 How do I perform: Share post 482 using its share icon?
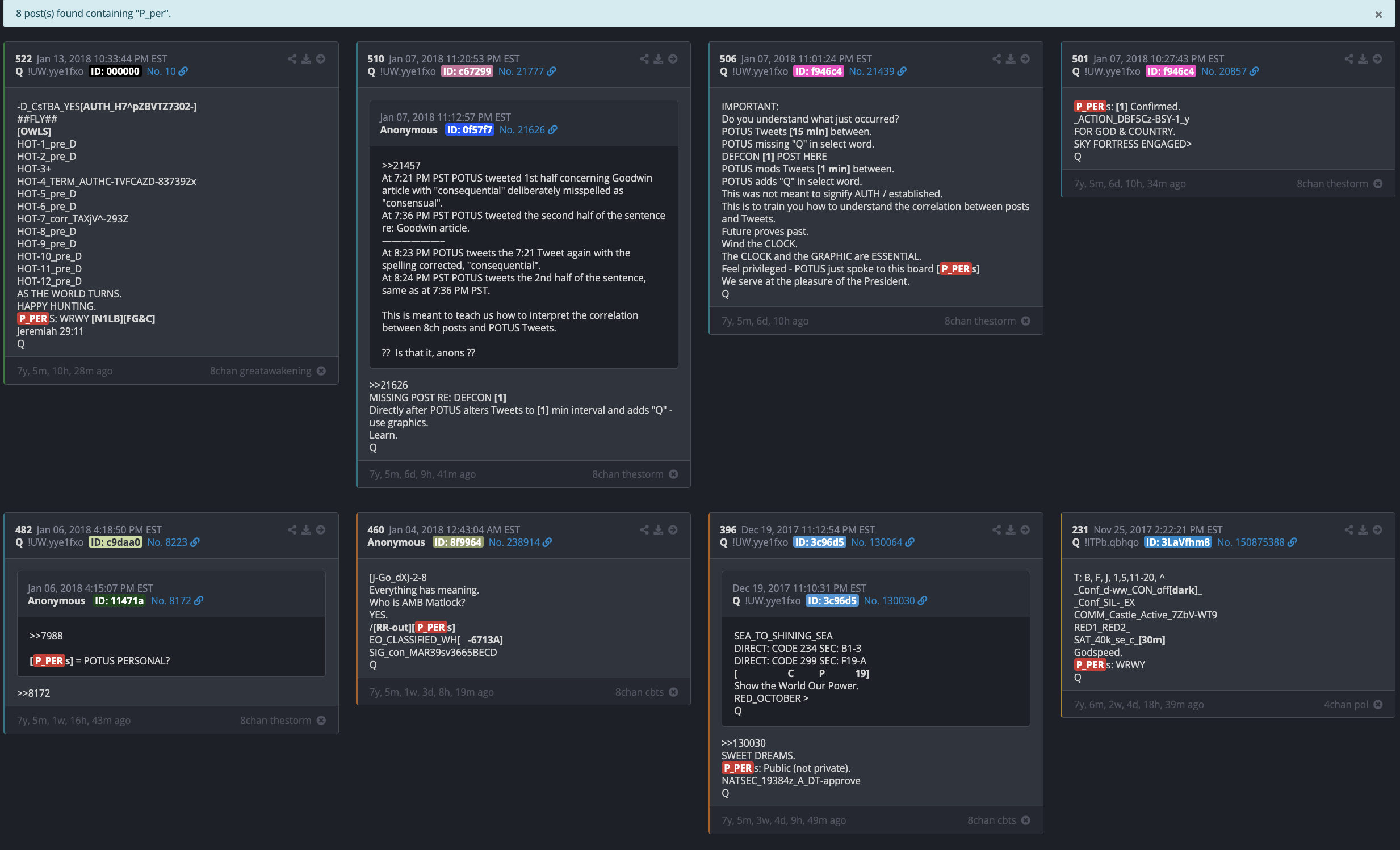(292, 530)
